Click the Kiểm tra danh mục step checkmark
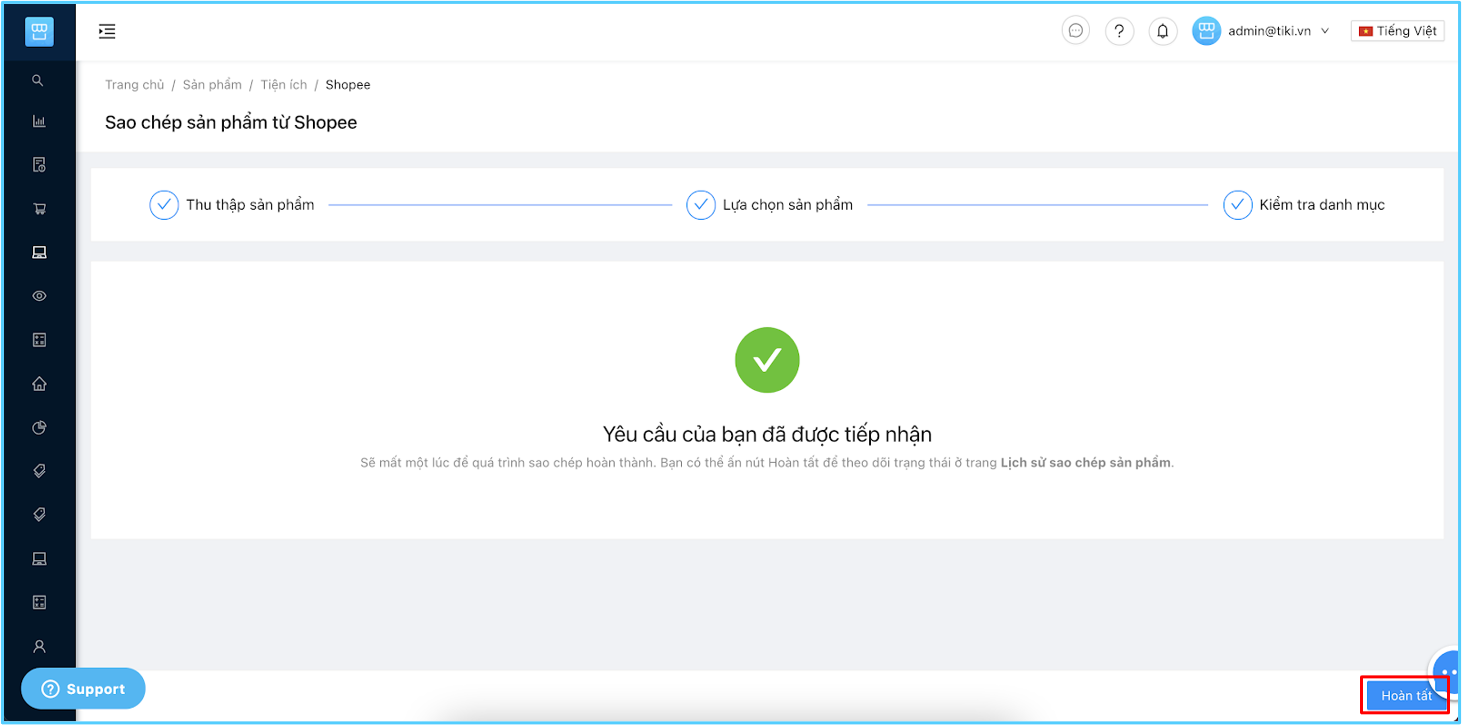Viewport: 1462px width, 725px height. 1238,205
